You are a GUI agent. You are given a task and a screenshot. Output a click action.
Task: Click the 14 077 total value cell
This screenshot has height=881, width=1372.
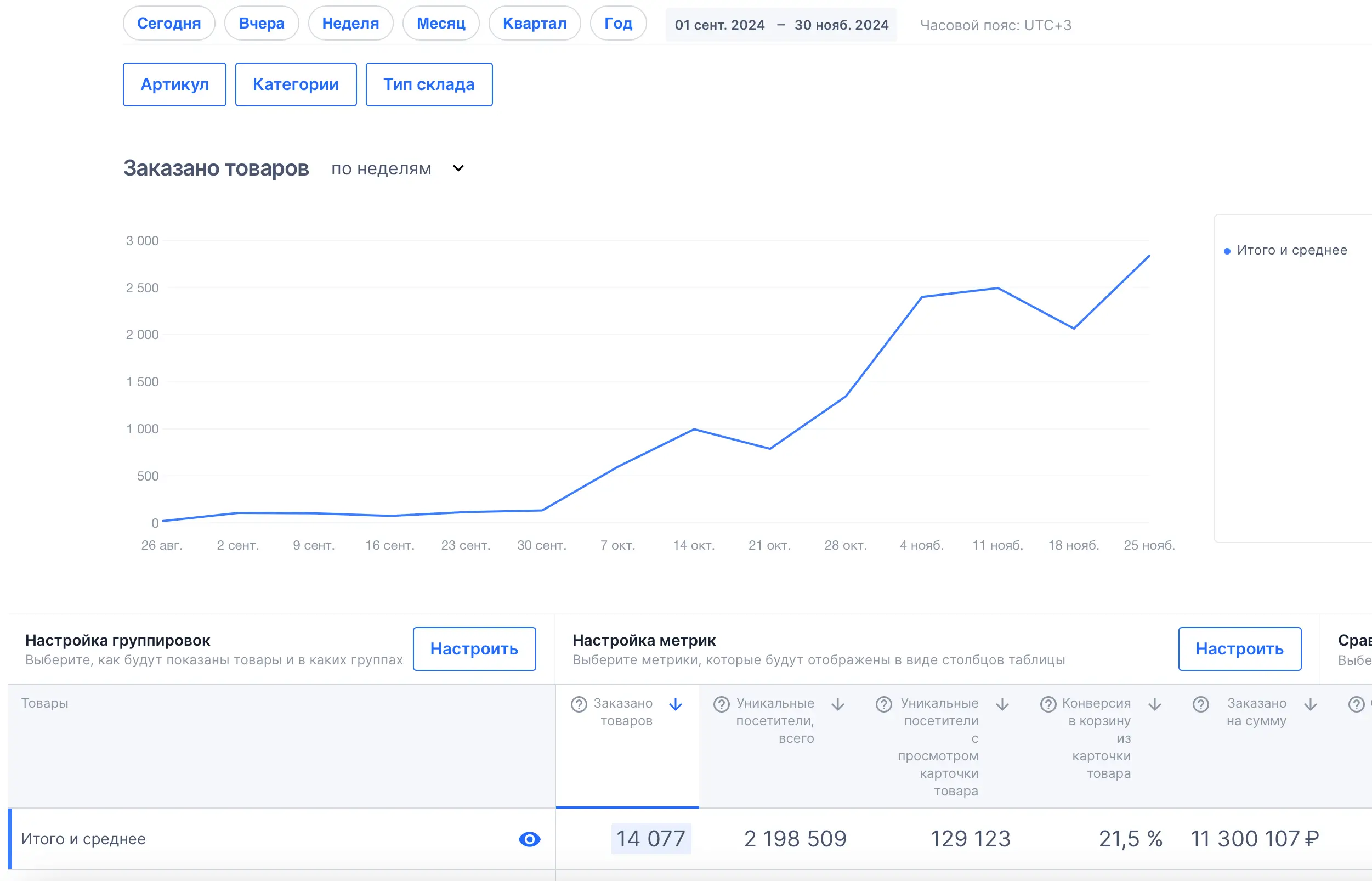point(650,839)
